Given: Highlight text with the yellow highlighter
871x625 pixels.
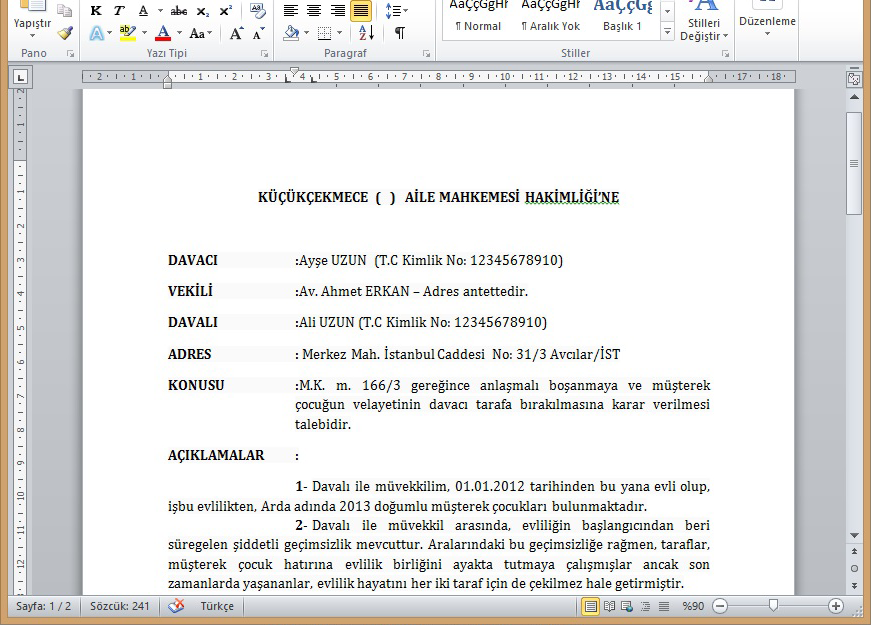Looking at the screenshot, I should (127, 33).
